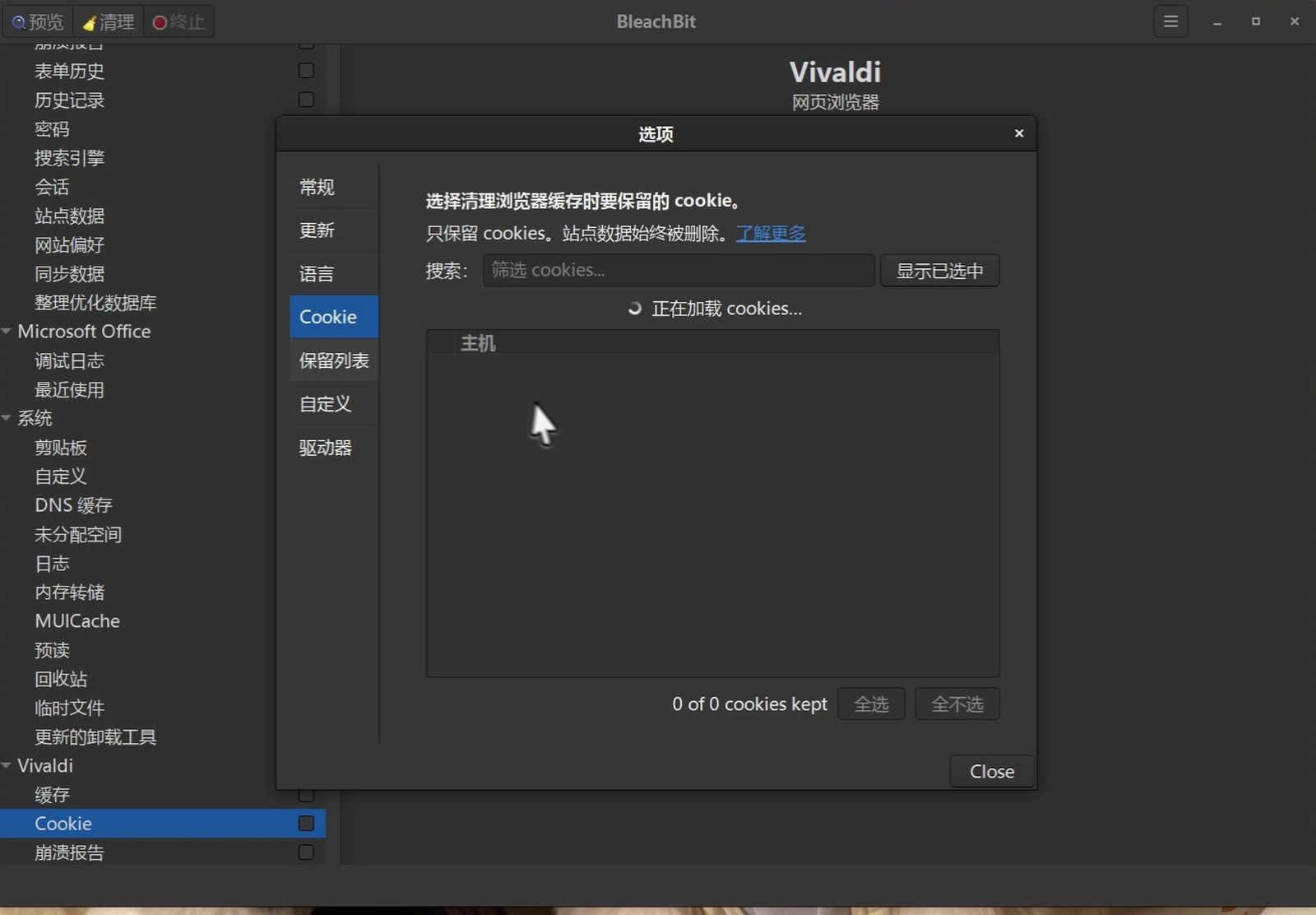This screenshot has width=1316, height=915.
Task: Select 缓存 under Vivaldi
Action: (52, 794)
